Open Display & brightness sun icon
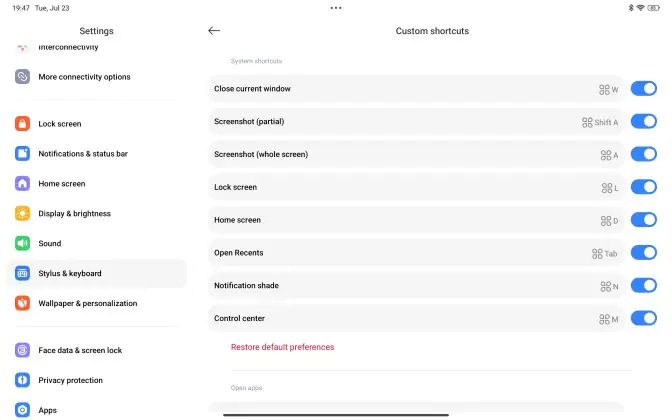Image resolution: width=672 pixels, height=420 pixels. pyautogui.click(x=22, y=213)
